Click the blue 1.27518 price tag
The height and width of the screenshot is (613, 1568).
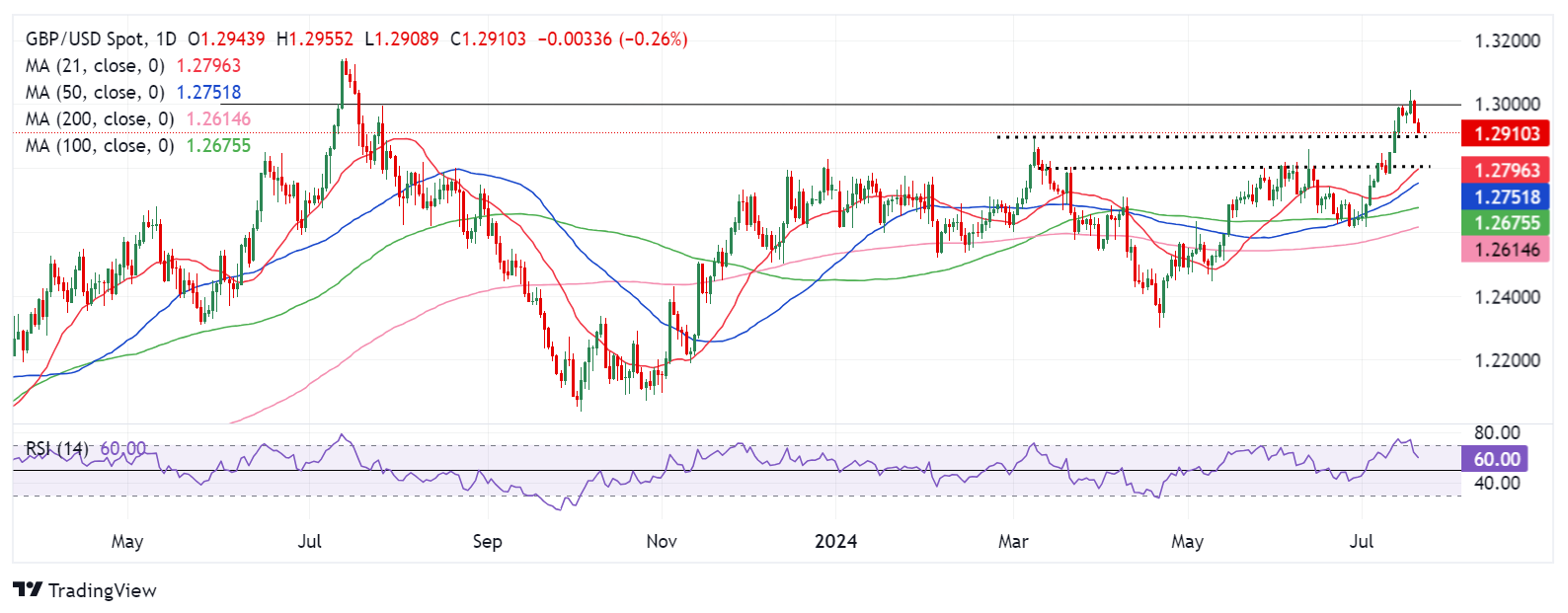[1506, 197]
